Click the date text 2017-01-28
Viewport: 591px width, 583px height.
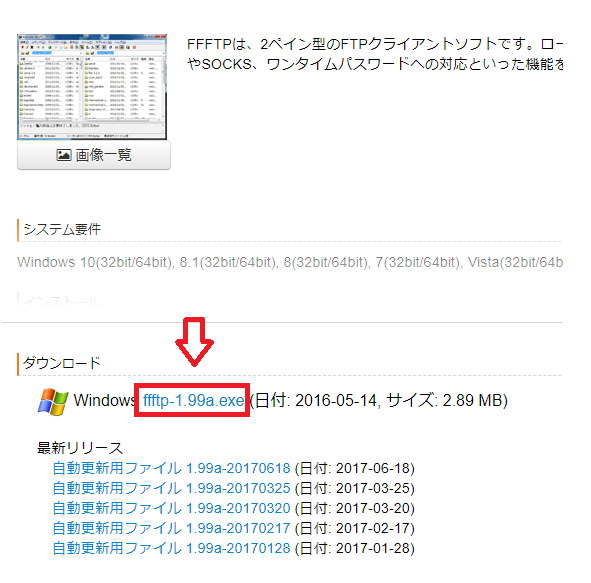355,548
